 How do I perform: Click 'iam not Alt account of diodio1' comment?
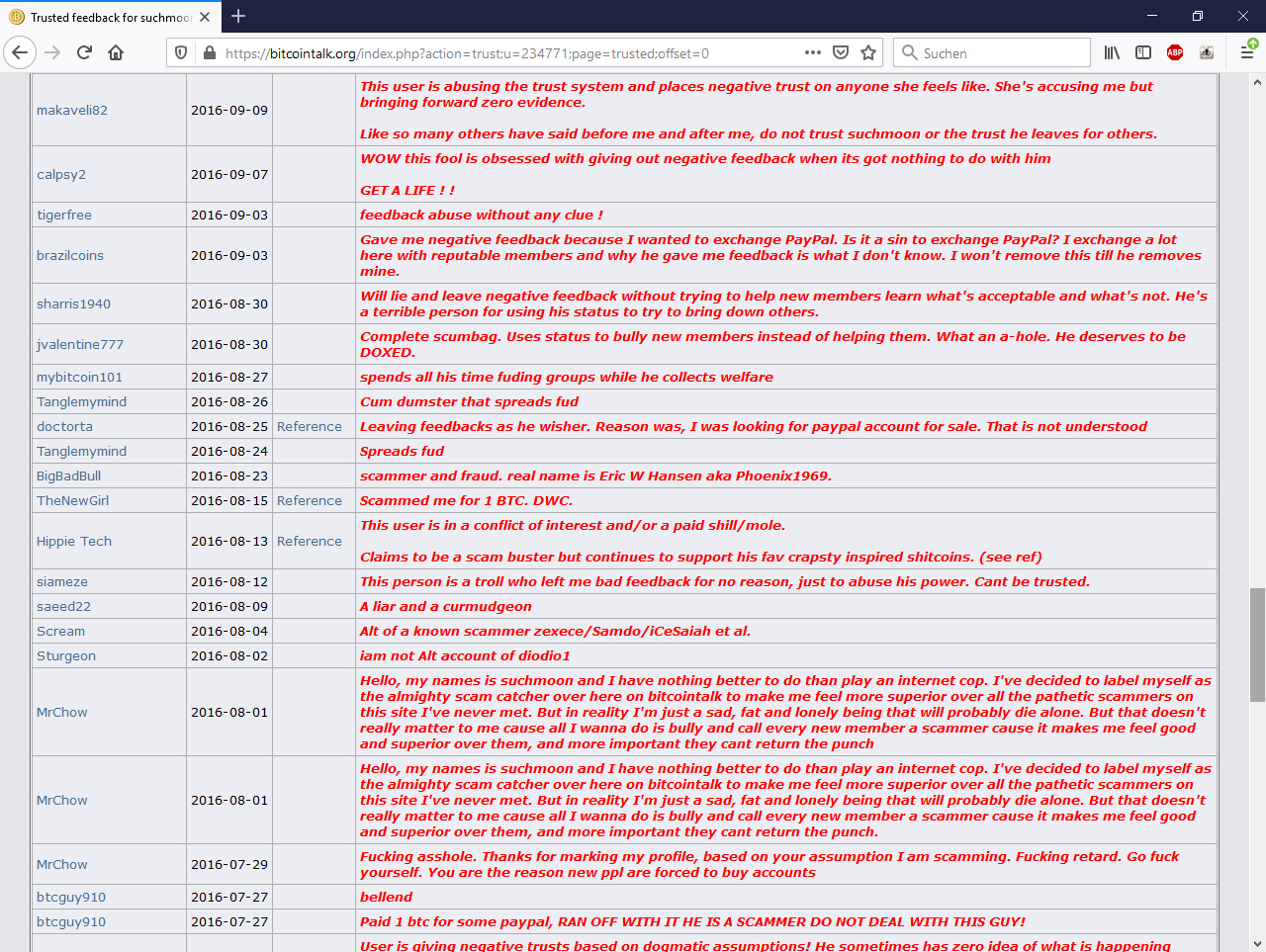(x=465, y=655)
